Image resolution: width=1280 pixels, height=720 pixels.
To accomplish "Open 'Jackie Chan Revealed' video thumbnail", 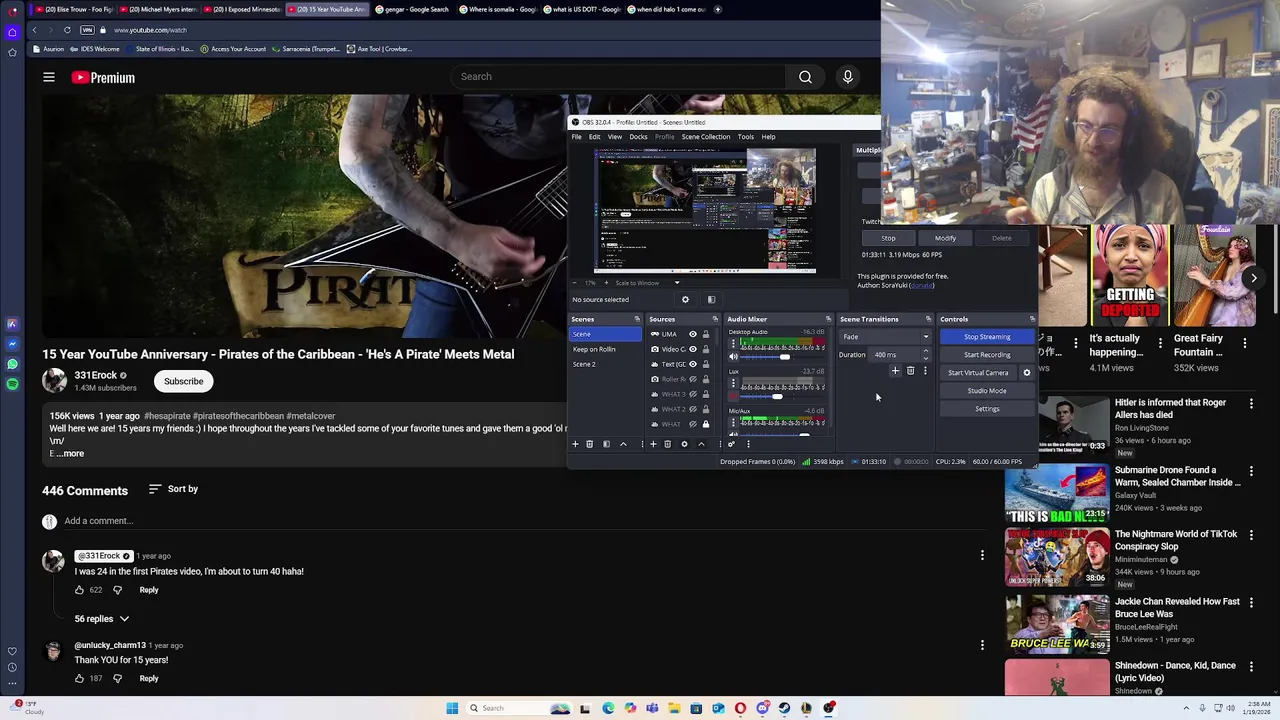I will [x=1057, y=623].
